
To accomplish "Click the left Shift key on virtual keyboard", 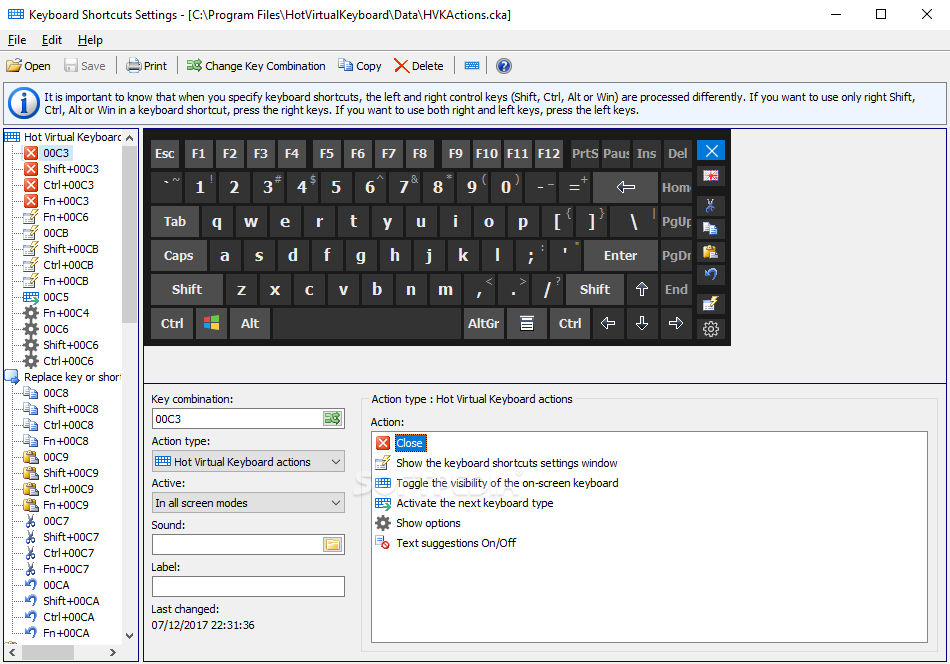I will 187,290.
